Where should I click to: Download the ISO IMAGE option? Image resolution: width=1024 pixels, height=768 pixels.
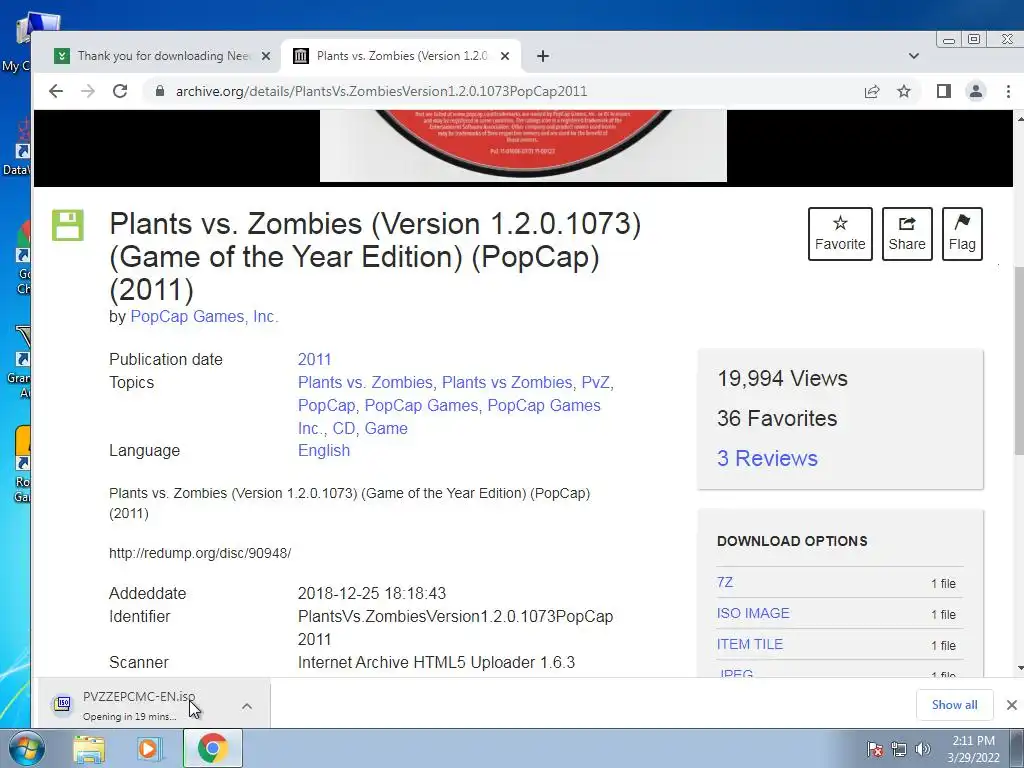[x=753, y=613]
